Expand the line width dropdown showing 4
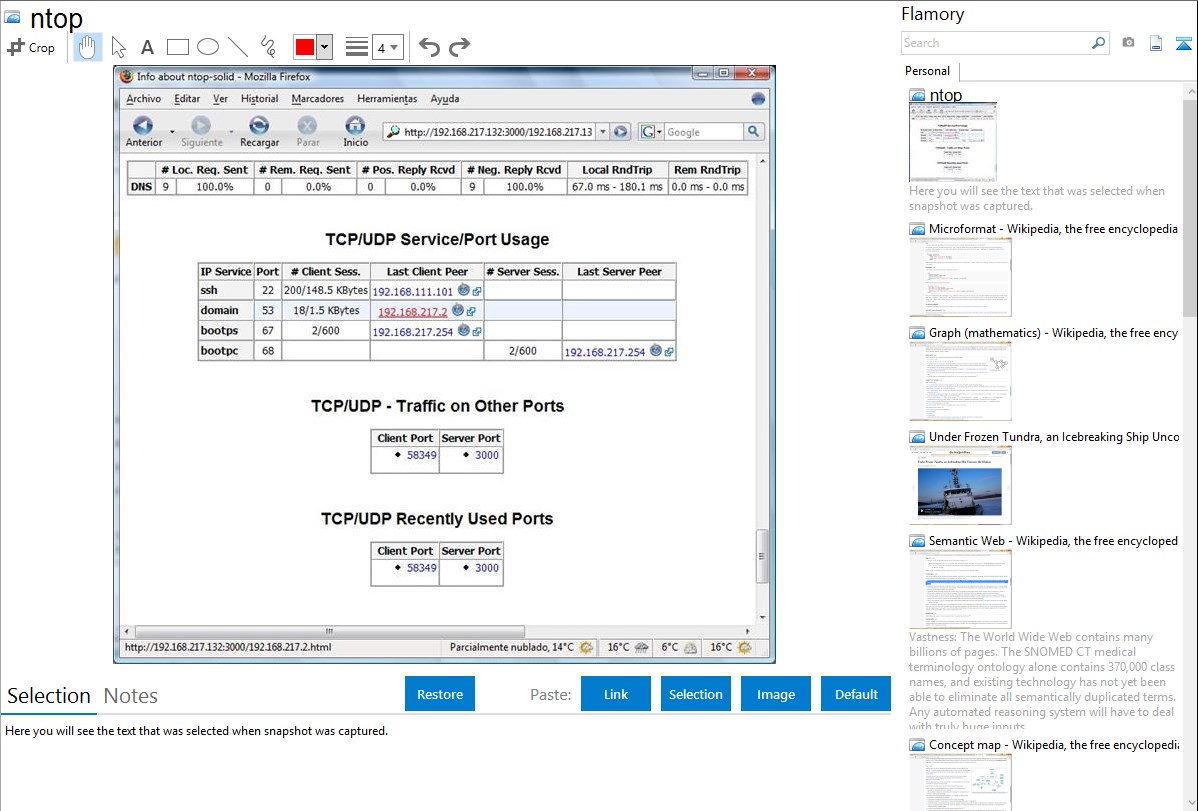The image size is (1198, 811). (x=388, y=47)
